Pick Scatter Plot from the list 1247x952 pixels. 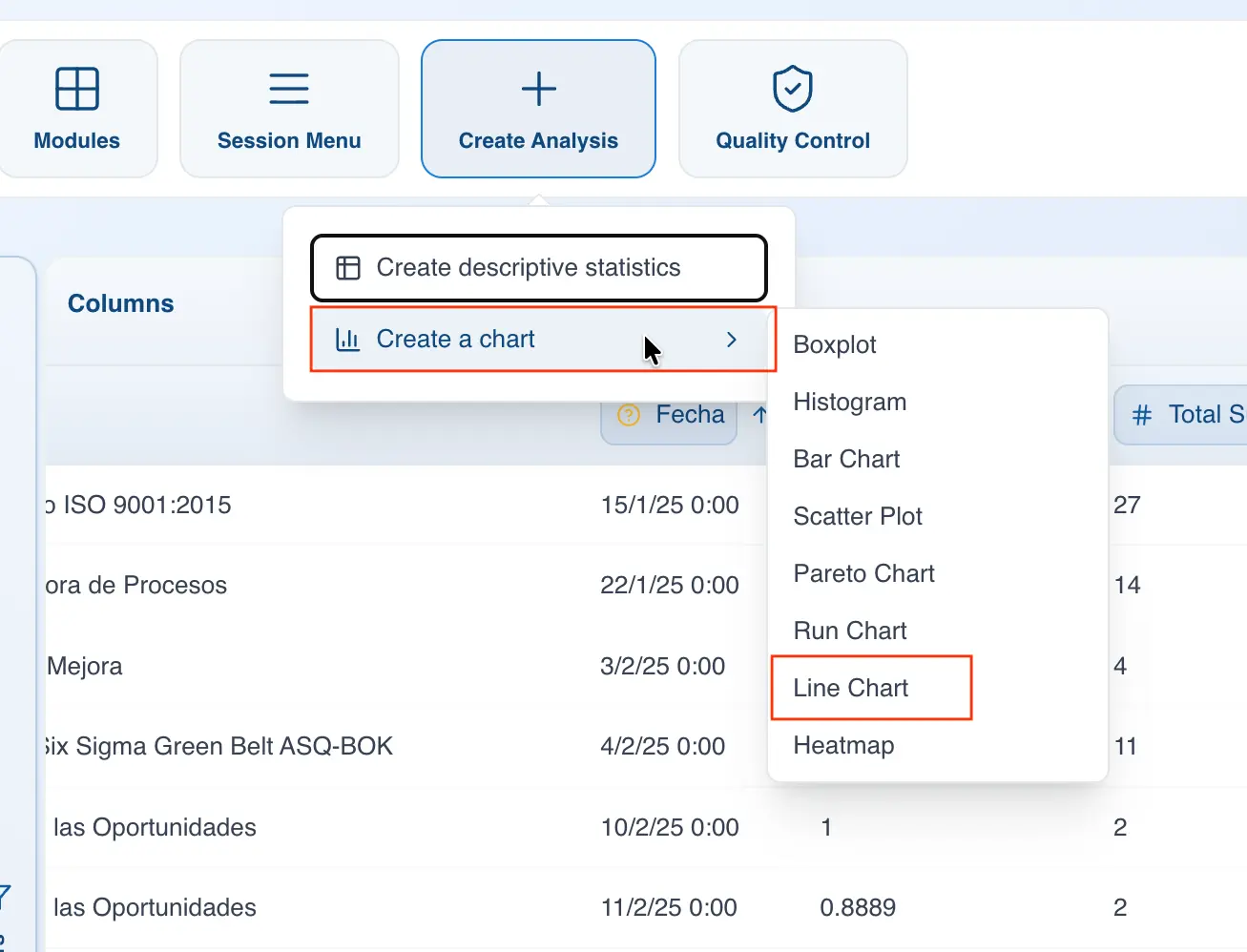click(858, 516)
